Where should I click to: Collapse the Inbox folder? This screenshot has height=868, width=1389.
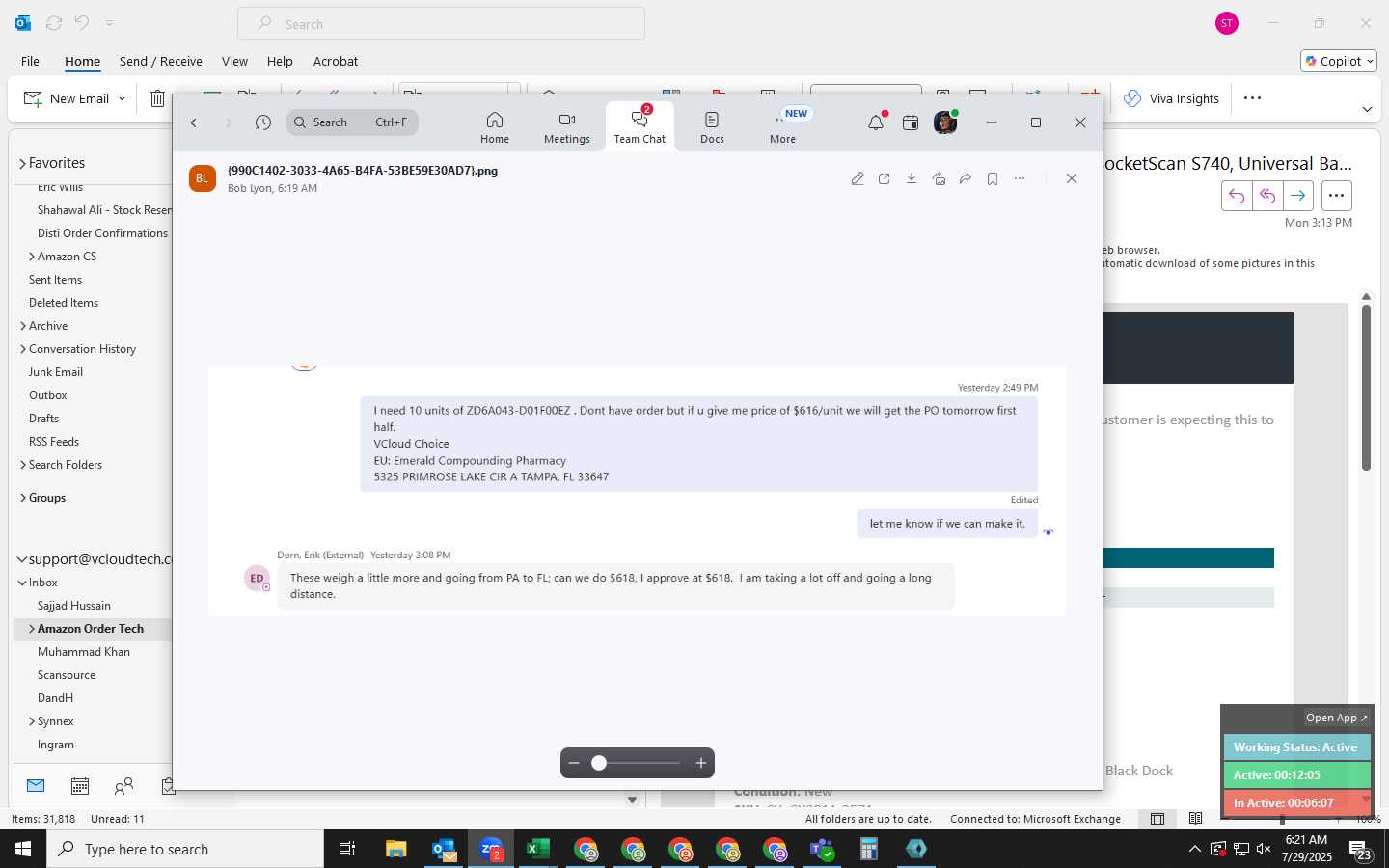tap(22, 583)
